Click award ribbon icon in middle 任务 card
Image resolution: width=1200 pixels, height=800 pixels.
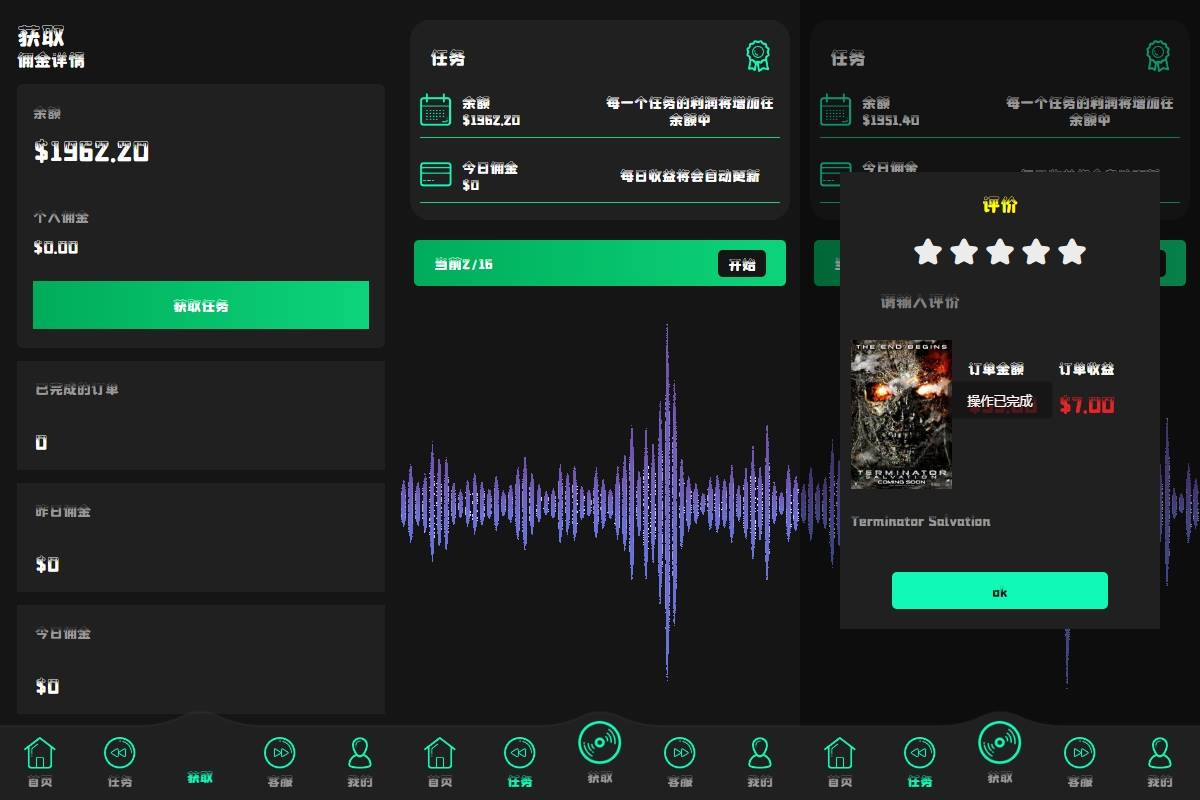click(758, 56)
